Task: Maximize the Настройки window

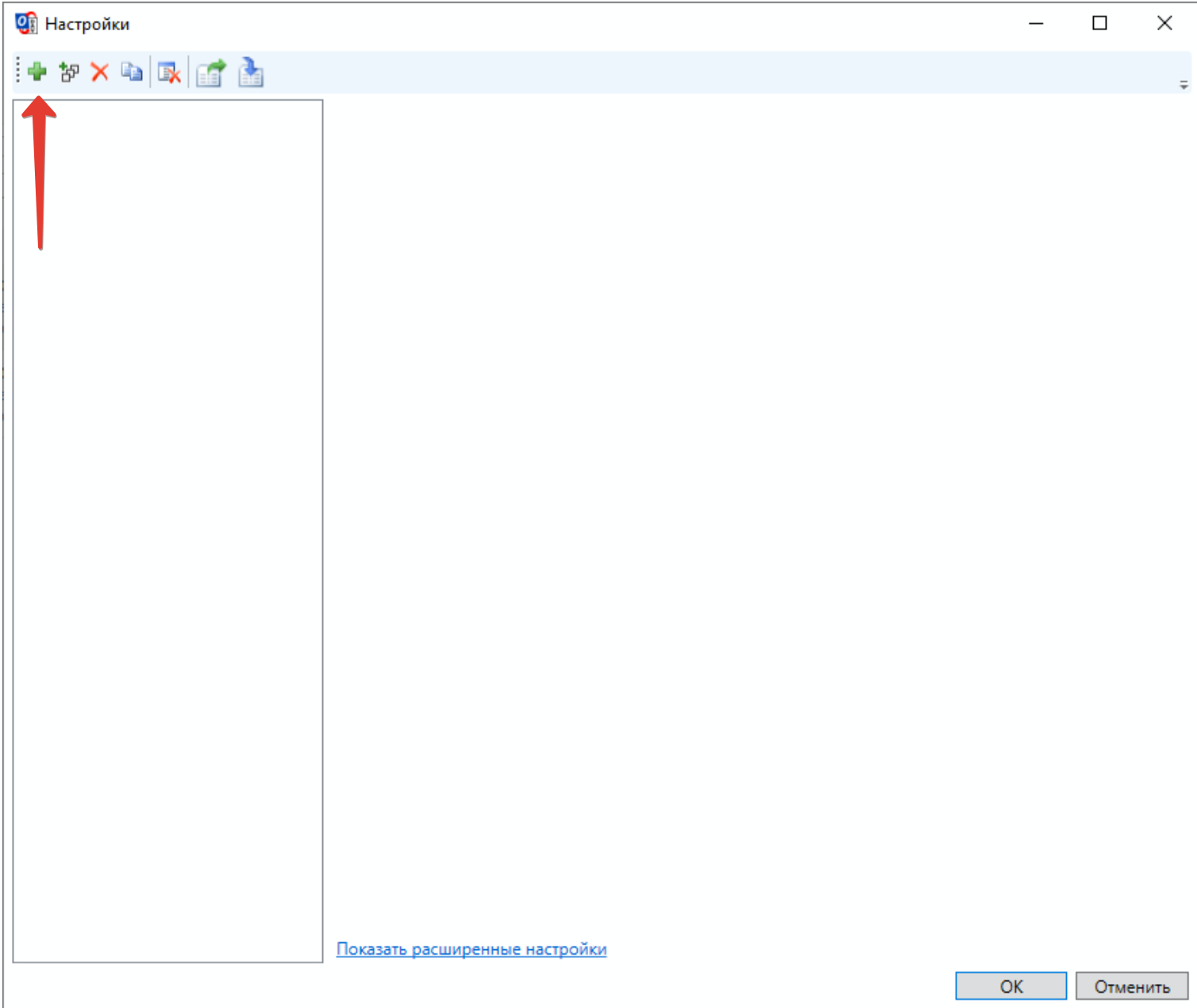Action: coord(1099,24)
